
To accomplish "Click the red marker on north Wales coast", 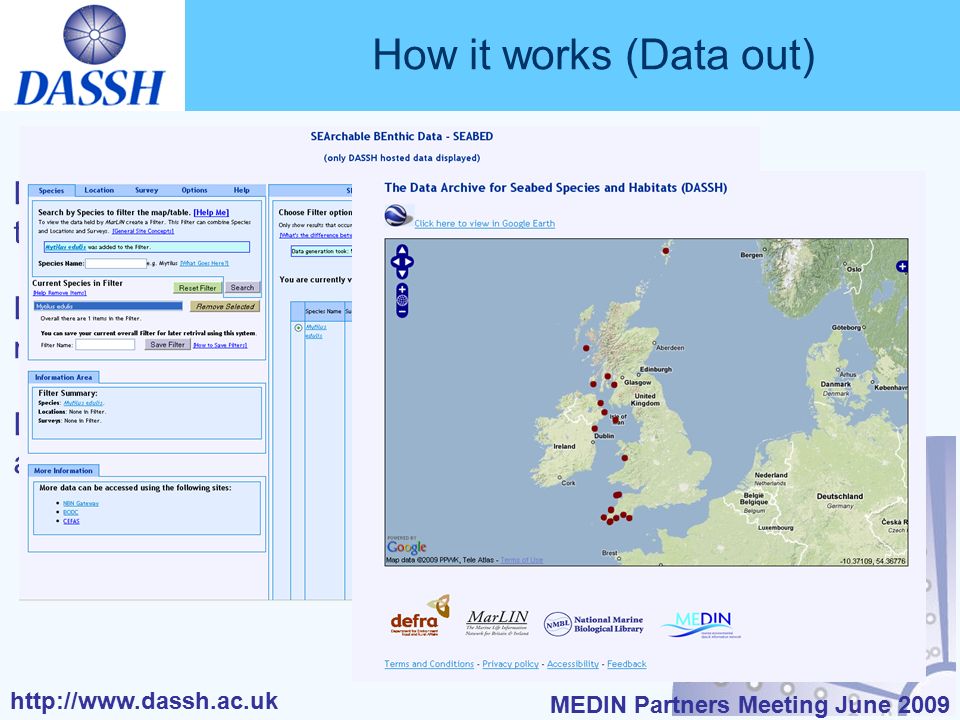I will pyautogui.click(x=624, y=458).
